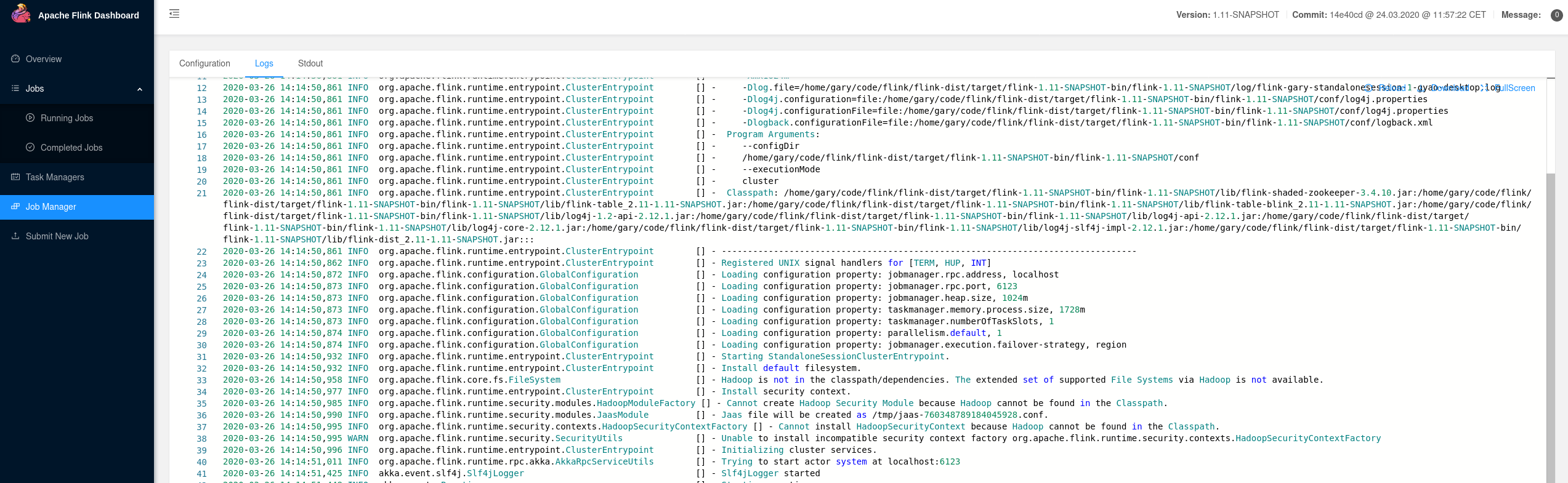This screenshot has width=1568, height=483.
Task: Click 'jobmanager.execution.failover-strategy, region' entry
Action: (x=1007, y=345)
